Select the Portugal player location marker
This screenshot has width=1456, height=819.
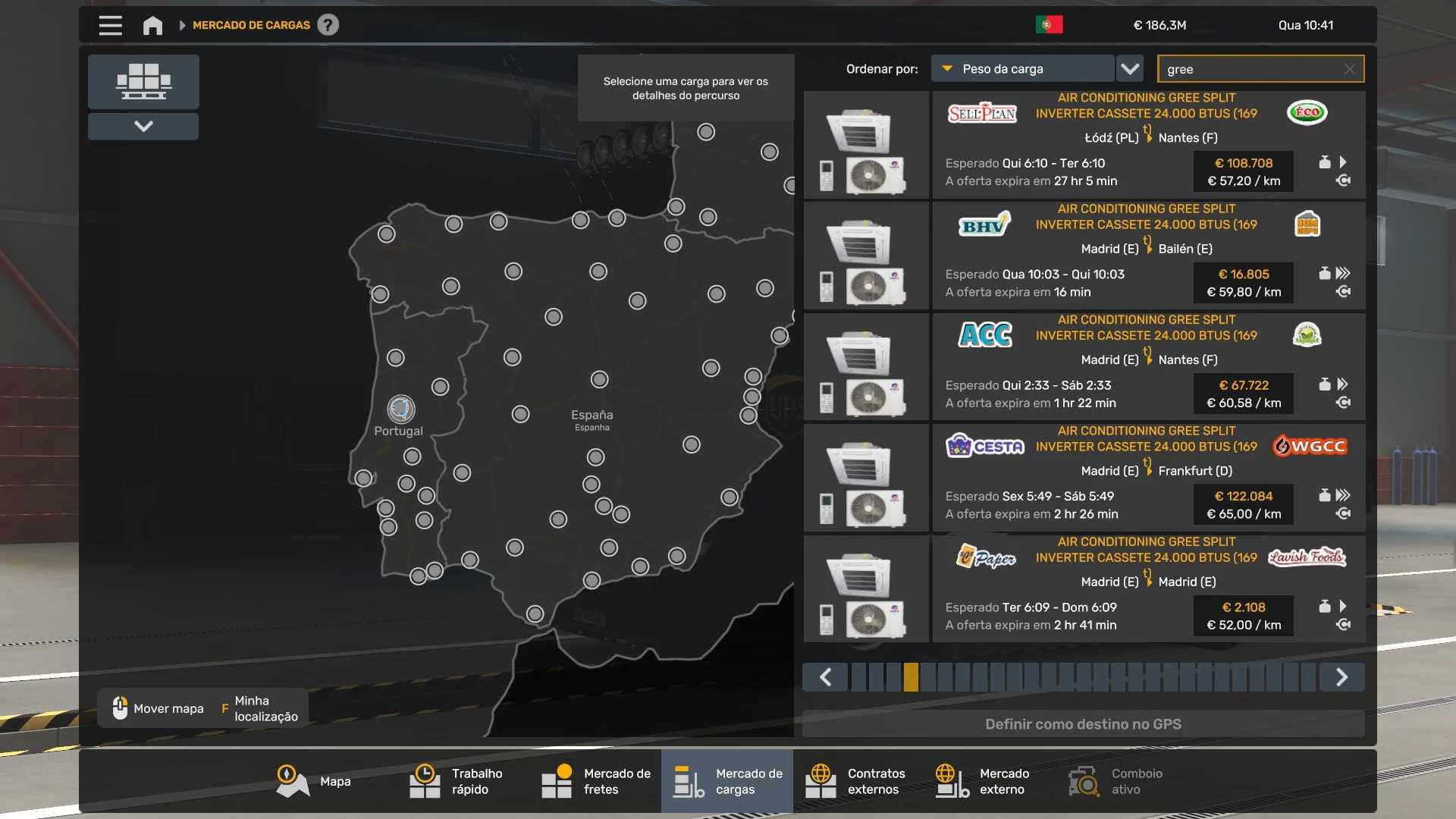(x=400, y=409)
